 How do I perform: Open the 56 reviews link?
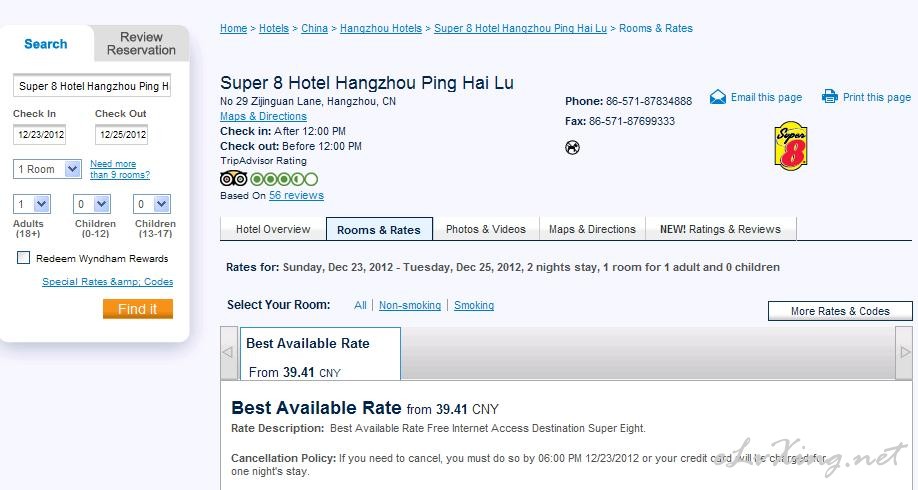click(296, 196)
